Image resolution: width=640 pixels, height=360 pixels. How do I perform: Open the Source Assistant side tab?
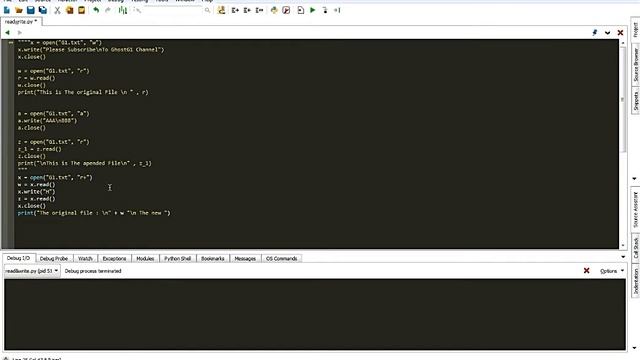coord(636,210)
